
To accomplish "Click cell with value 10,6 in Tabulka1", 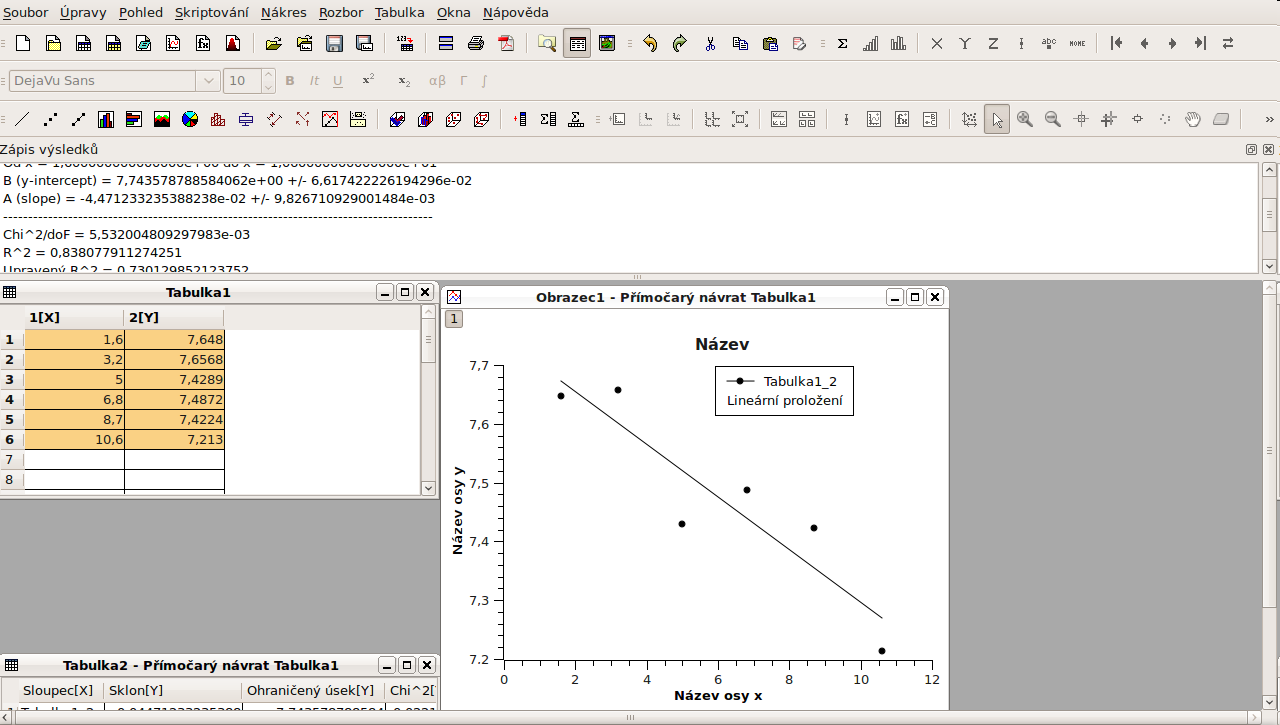I will [x=74, y=439].
